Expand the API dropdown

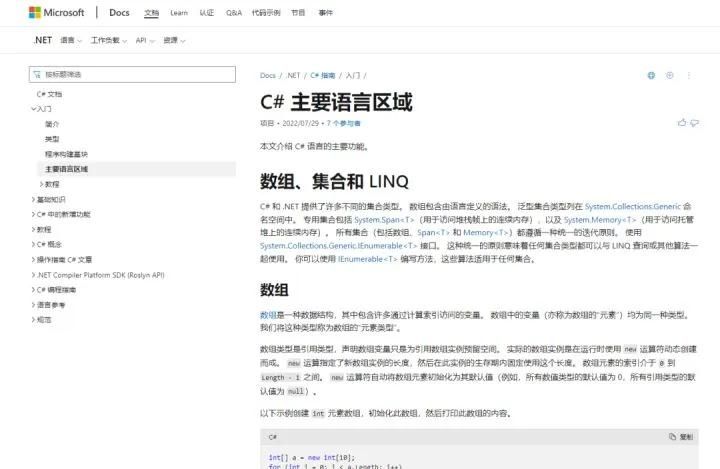point(145,40)
